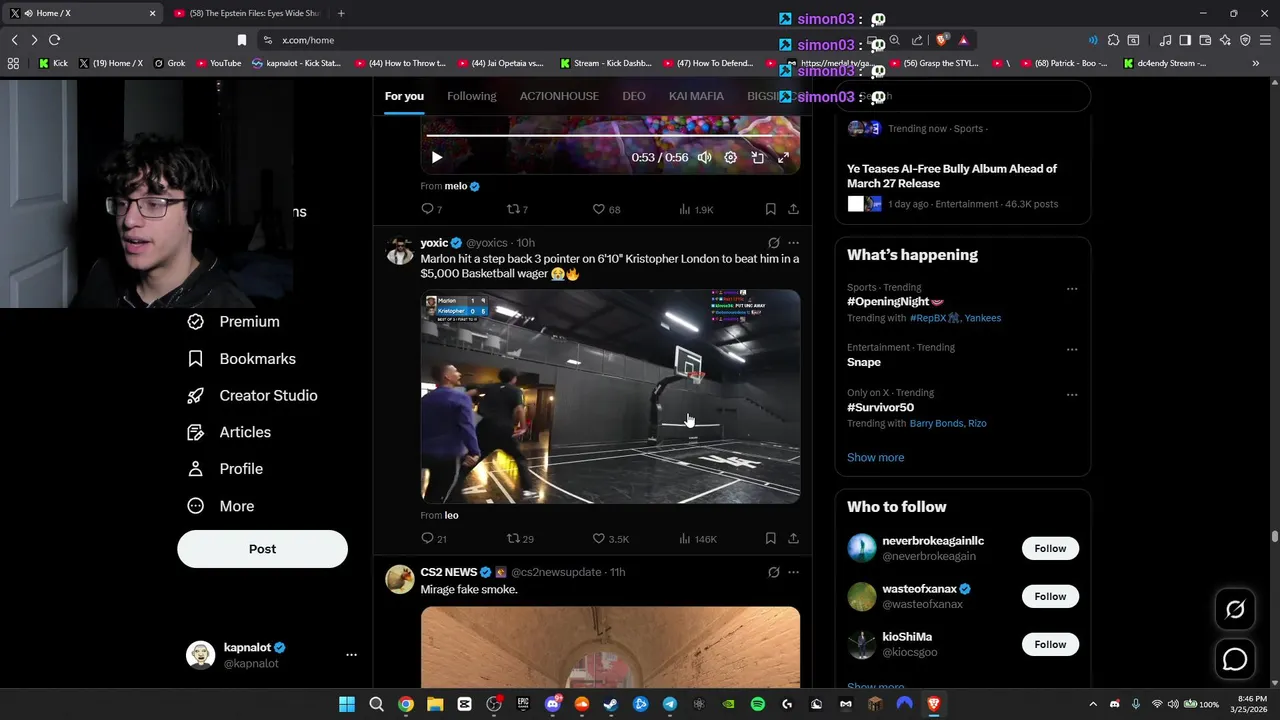The image size is (1280, 720).
Task: Open the basketball wager video thumbnail
Action: pyautogui.click(x=610, y=396)
